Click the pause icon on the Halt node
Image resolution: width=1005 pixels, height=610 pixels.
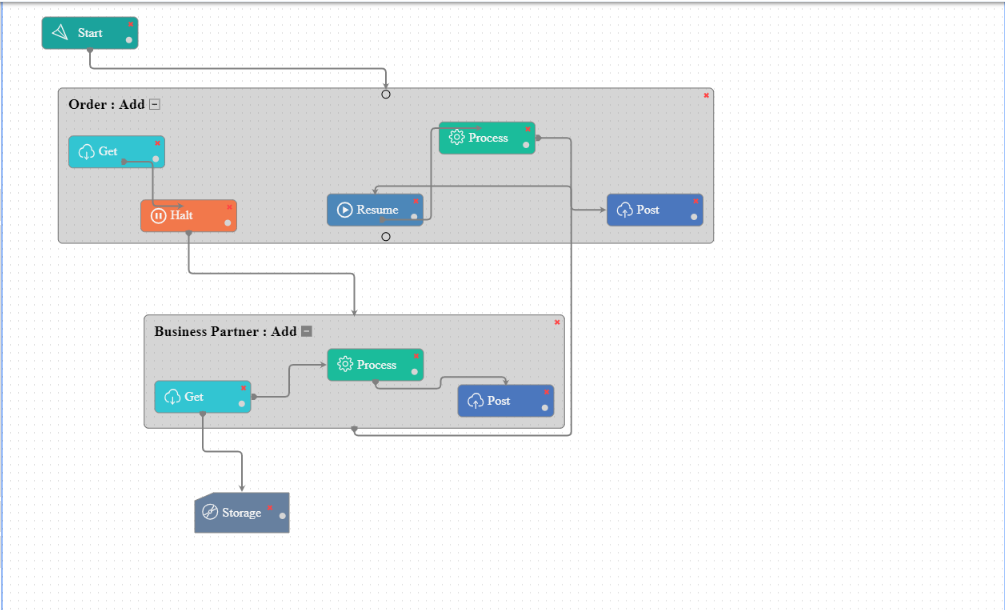[x=158, y=216]
